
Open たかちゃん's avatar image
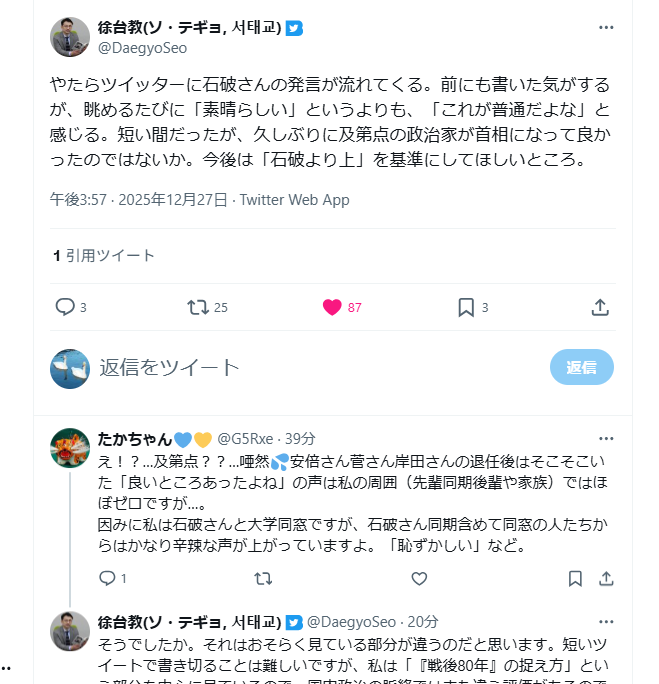[x=70, y=447]
